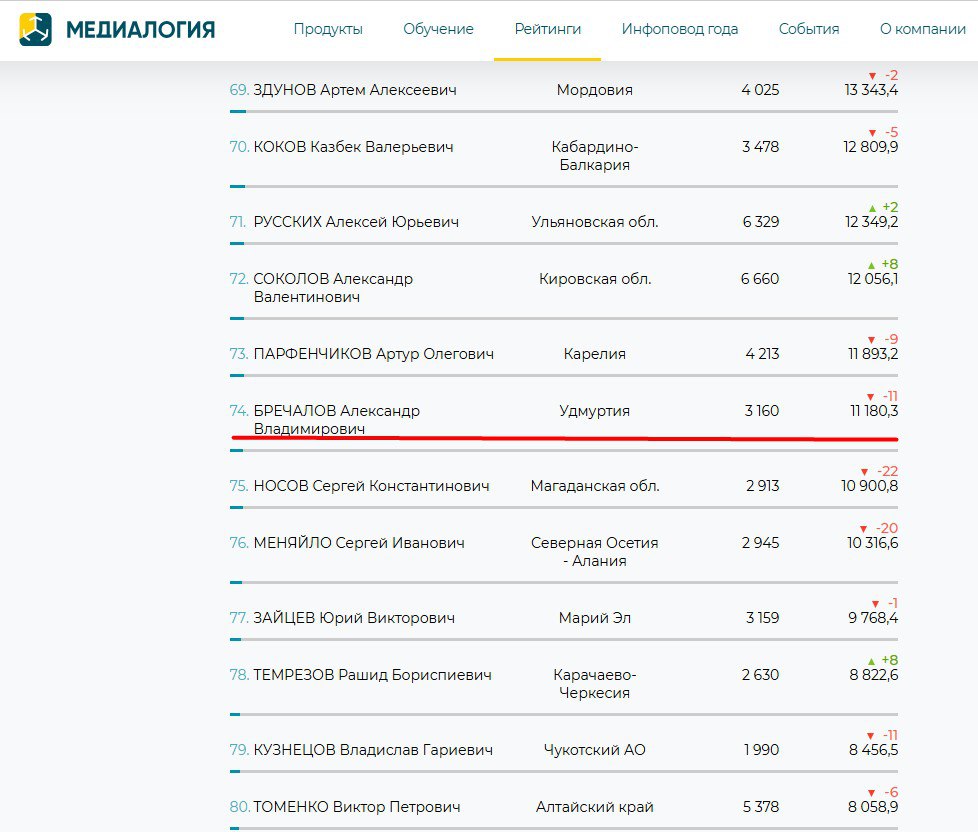The height and width of the screenshot is (832, 978).
Task: Click the green up arrow beside +8 for СОКОЛОВ
Action: point(872,265)
